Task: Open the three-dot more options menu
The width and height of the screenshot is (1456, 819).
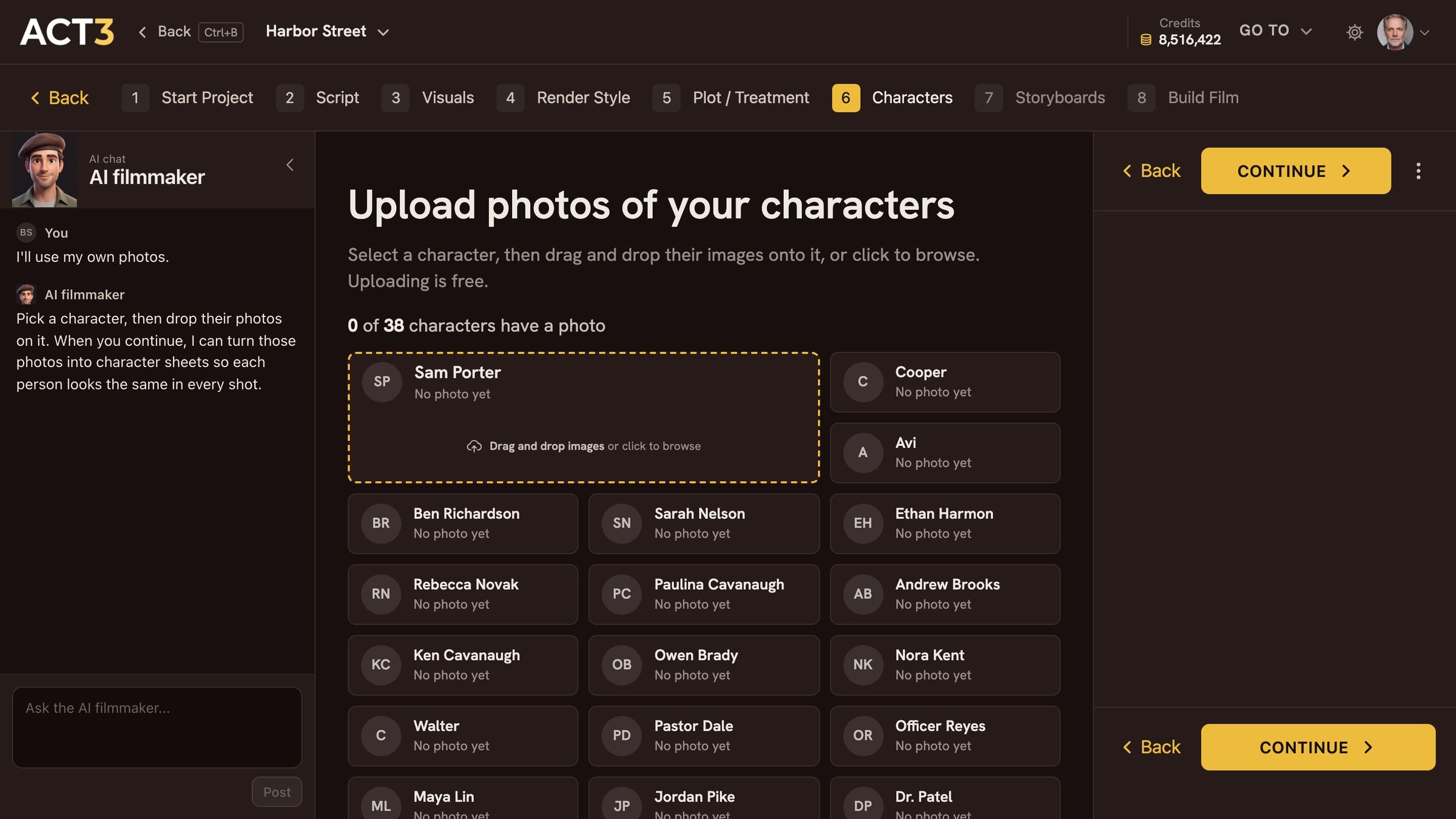Action: click(1418, 171)
